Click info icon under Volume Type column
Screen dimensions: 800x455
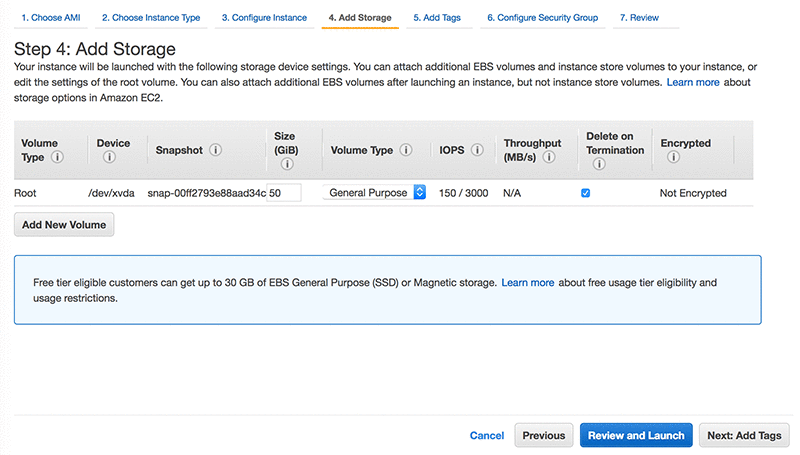(x=57, y=157)
